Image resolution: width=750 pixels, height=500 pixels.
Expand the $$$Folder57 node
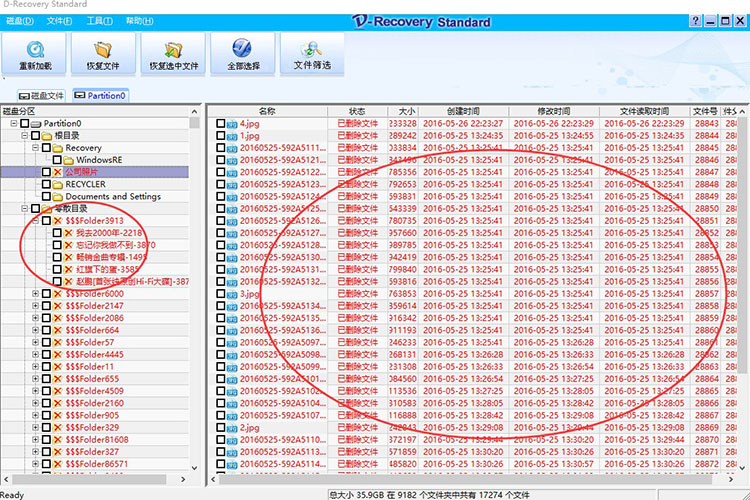35,343
